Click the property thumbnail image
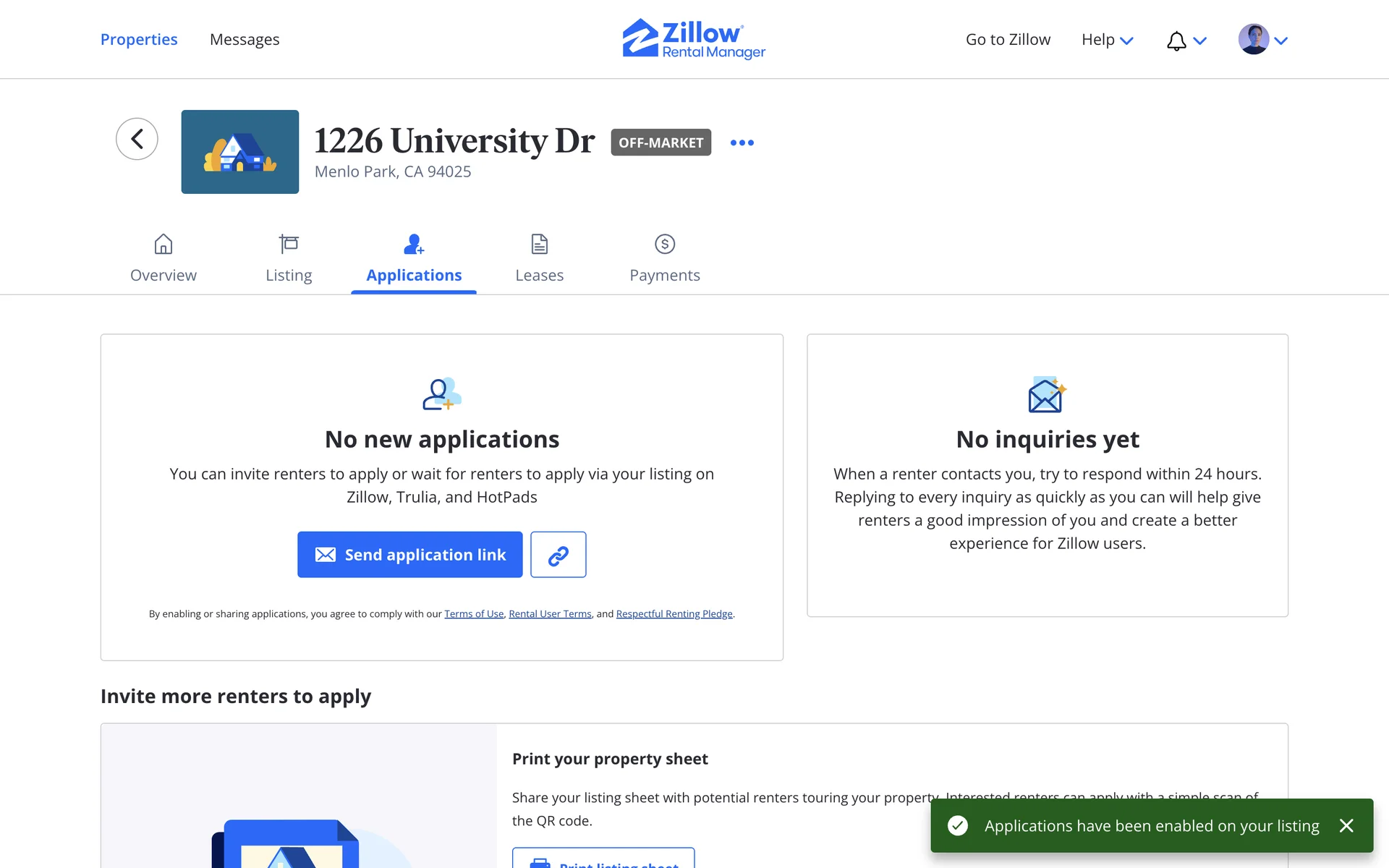Viewport: 1389px width, 868px height. pyautogui.click(x=239, y=152)
